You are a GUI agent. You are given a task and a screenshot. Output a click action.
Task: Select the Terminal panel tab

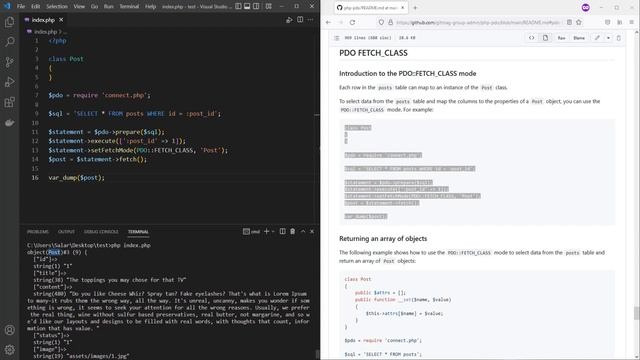point(138,231)
